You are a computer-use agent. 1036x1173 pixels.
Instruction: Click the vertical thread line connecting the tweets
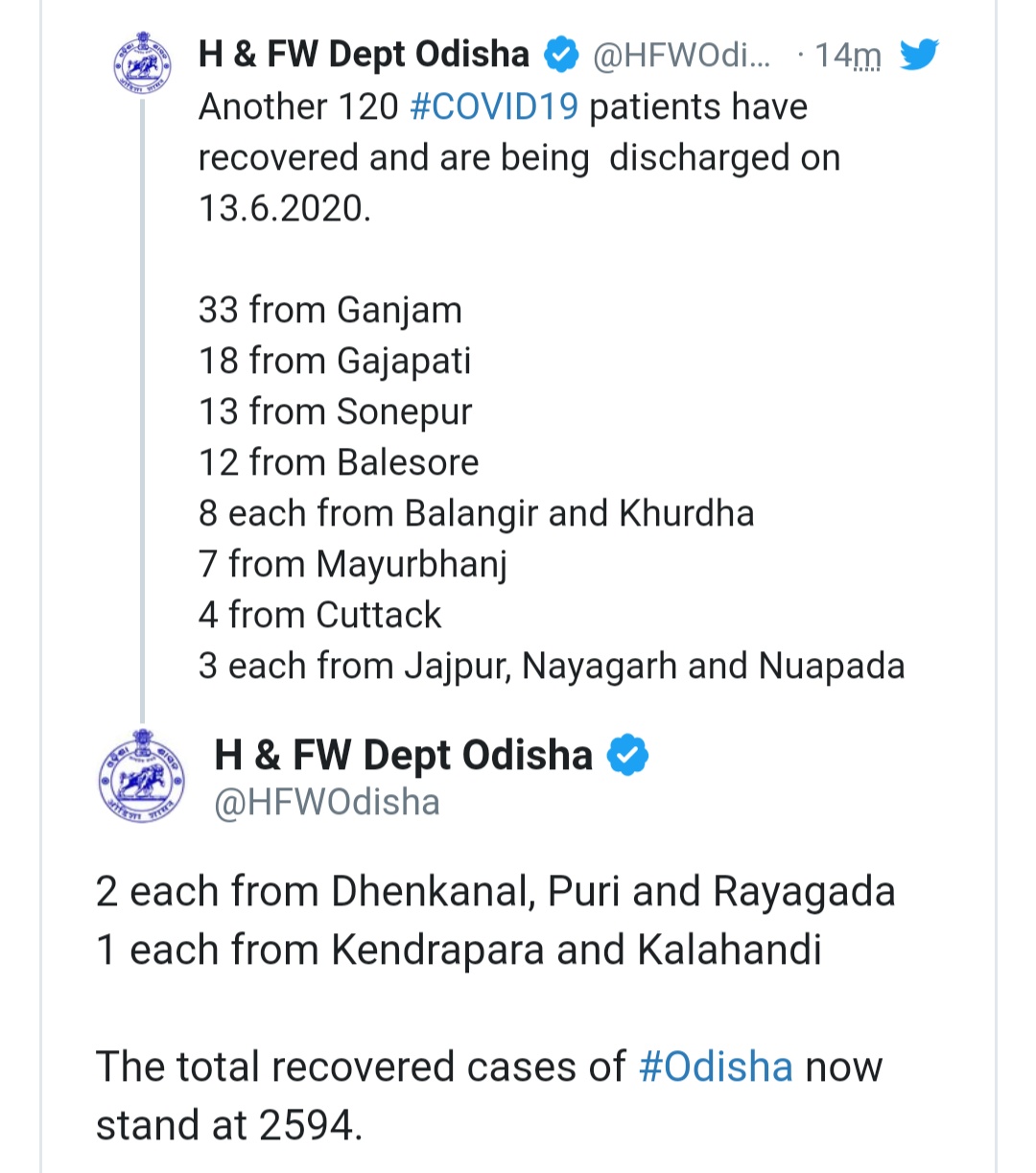click(x=143, y=403)
